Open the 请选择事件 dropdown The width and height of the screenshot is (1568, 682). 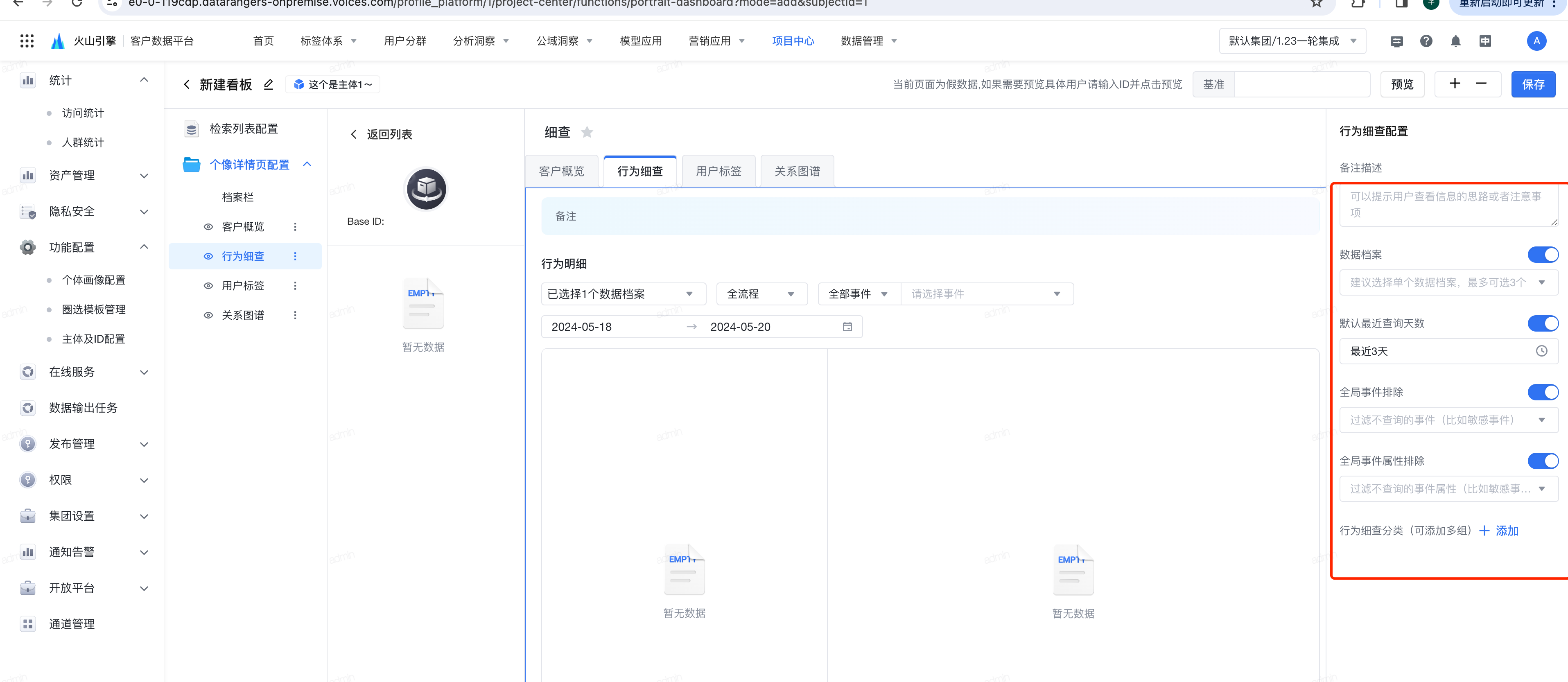click(x=987, y=294)
